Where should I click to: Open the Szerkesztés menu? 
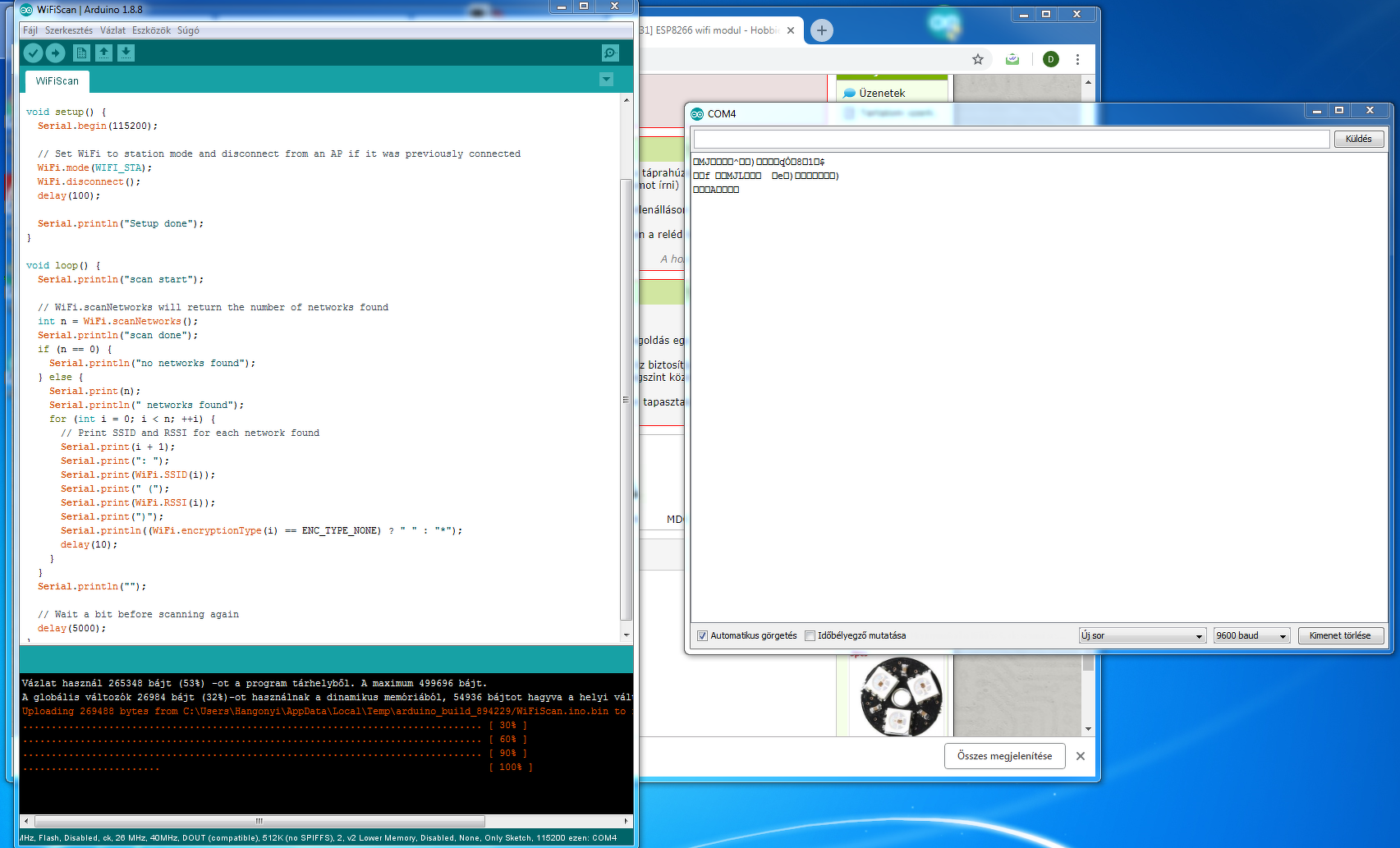(x=69, y=30)
